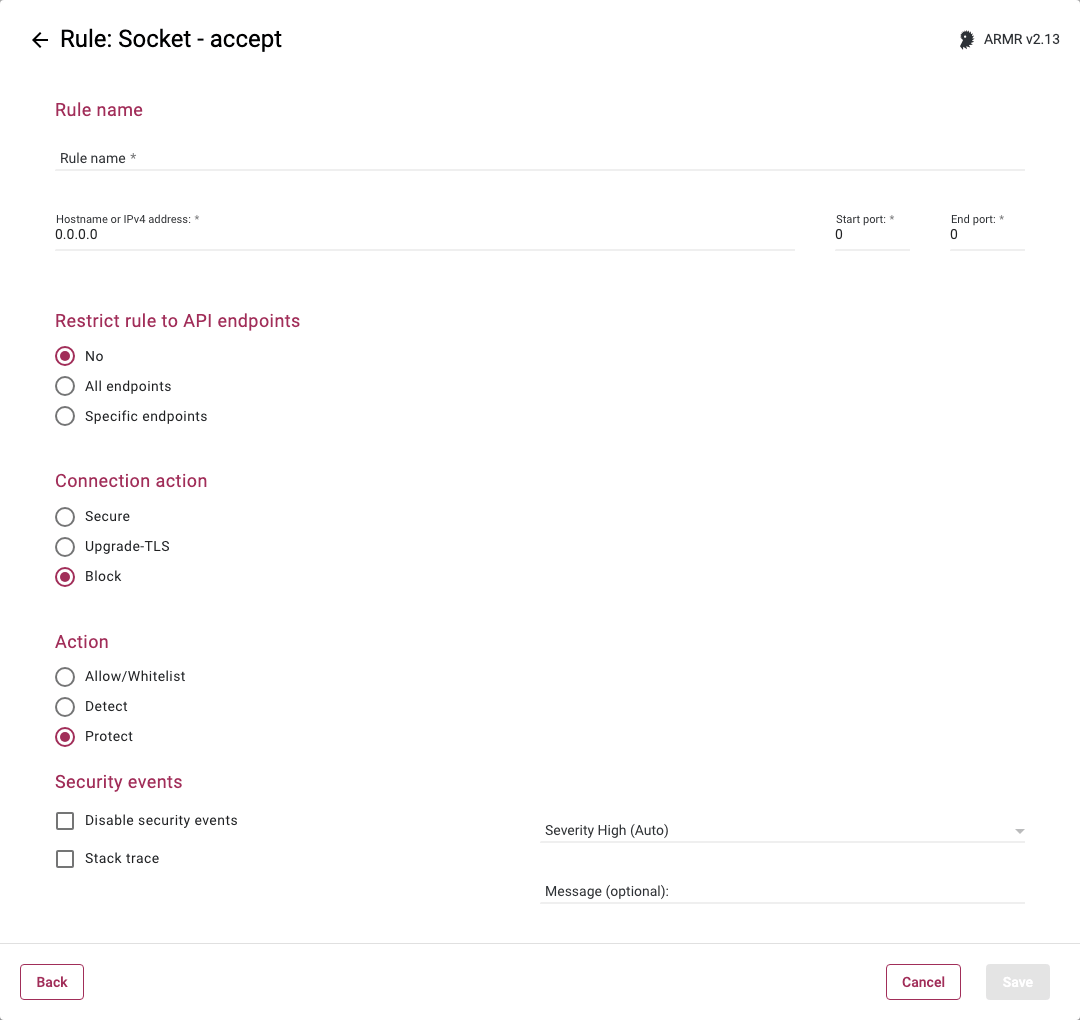Select the No radio for API endpoints
1080x1020 pixels.
(65, 356)
